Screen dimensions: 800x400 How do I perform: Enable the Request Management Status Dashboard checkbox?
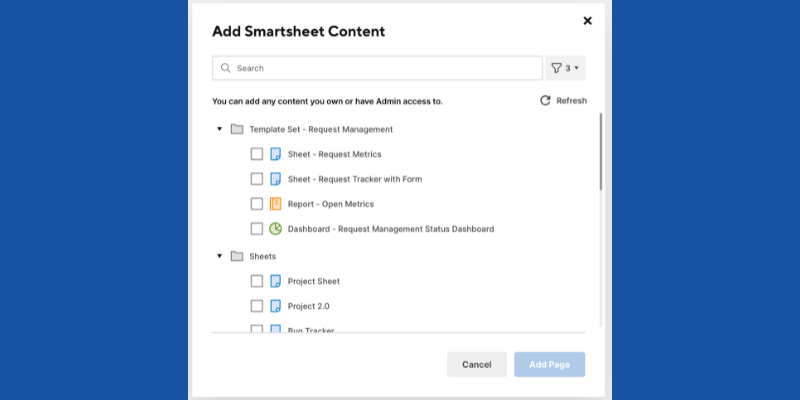coord(257,229)
